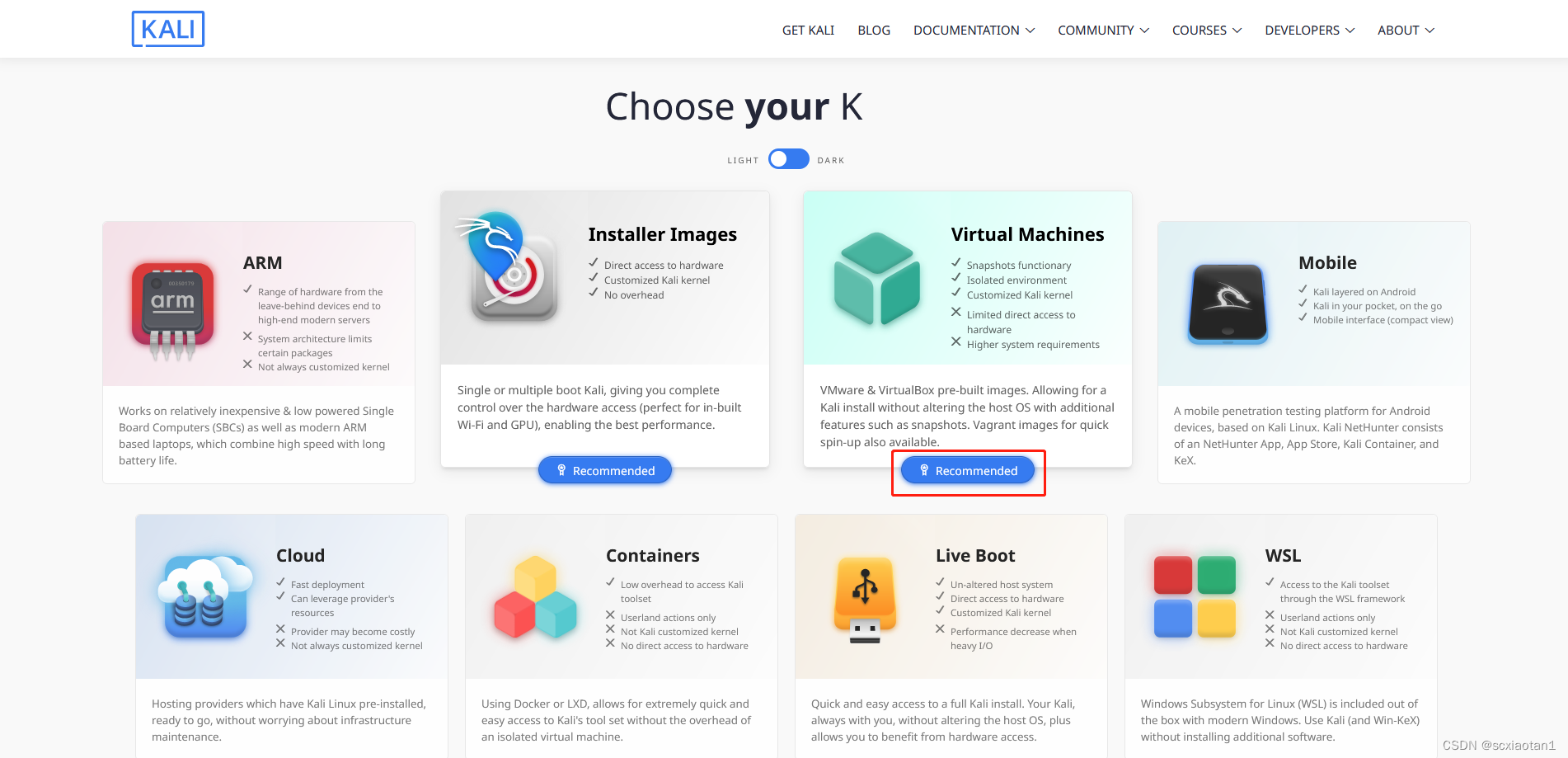
Task: Open the Virtual Machines heading
Action: coord(1027,234)
